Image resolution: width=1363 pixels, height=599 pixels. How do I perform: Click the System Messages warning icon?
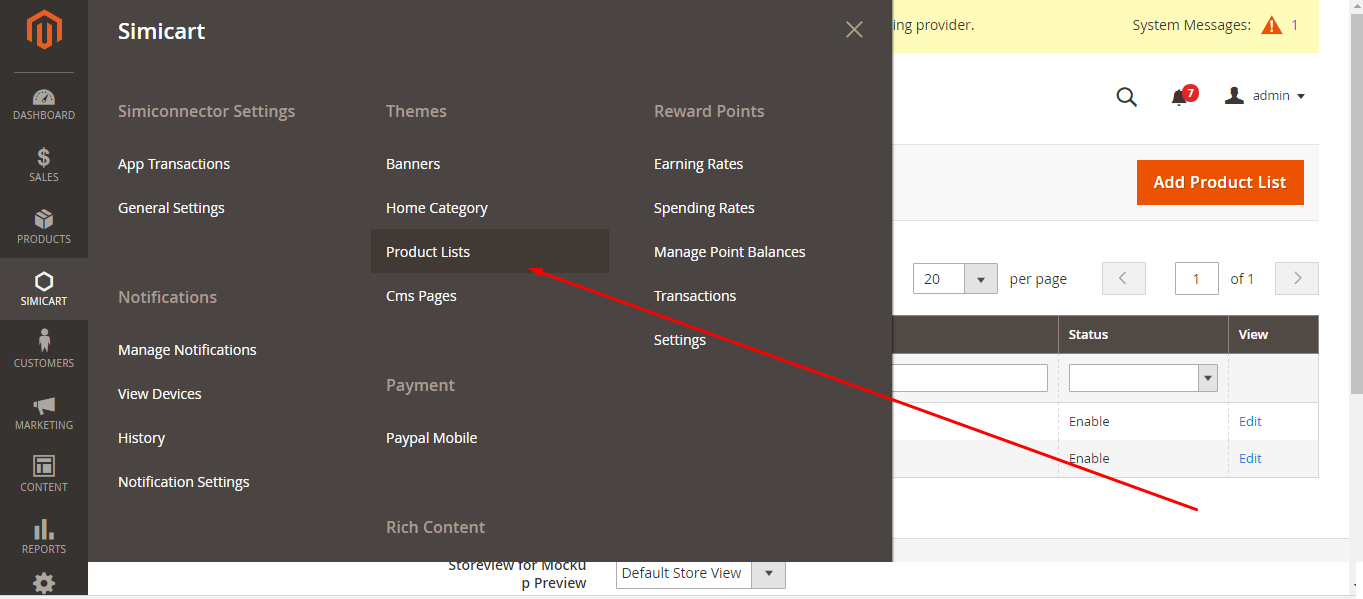(x=1271, y=25)
